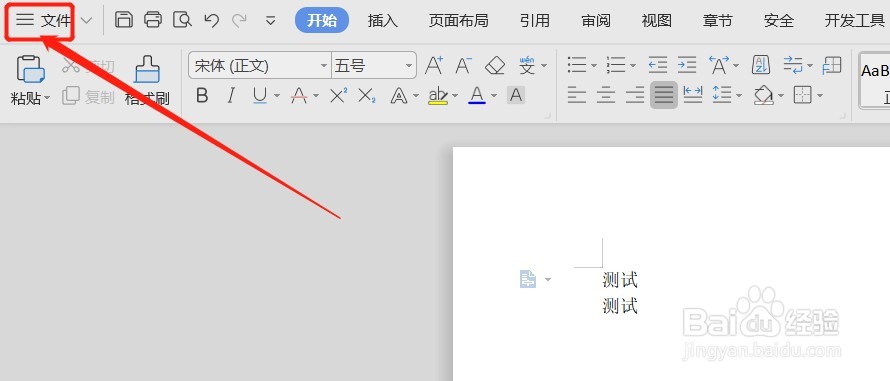Click the line spacing icon
Screen dimensions: 890x381
[x=722, y=94]
